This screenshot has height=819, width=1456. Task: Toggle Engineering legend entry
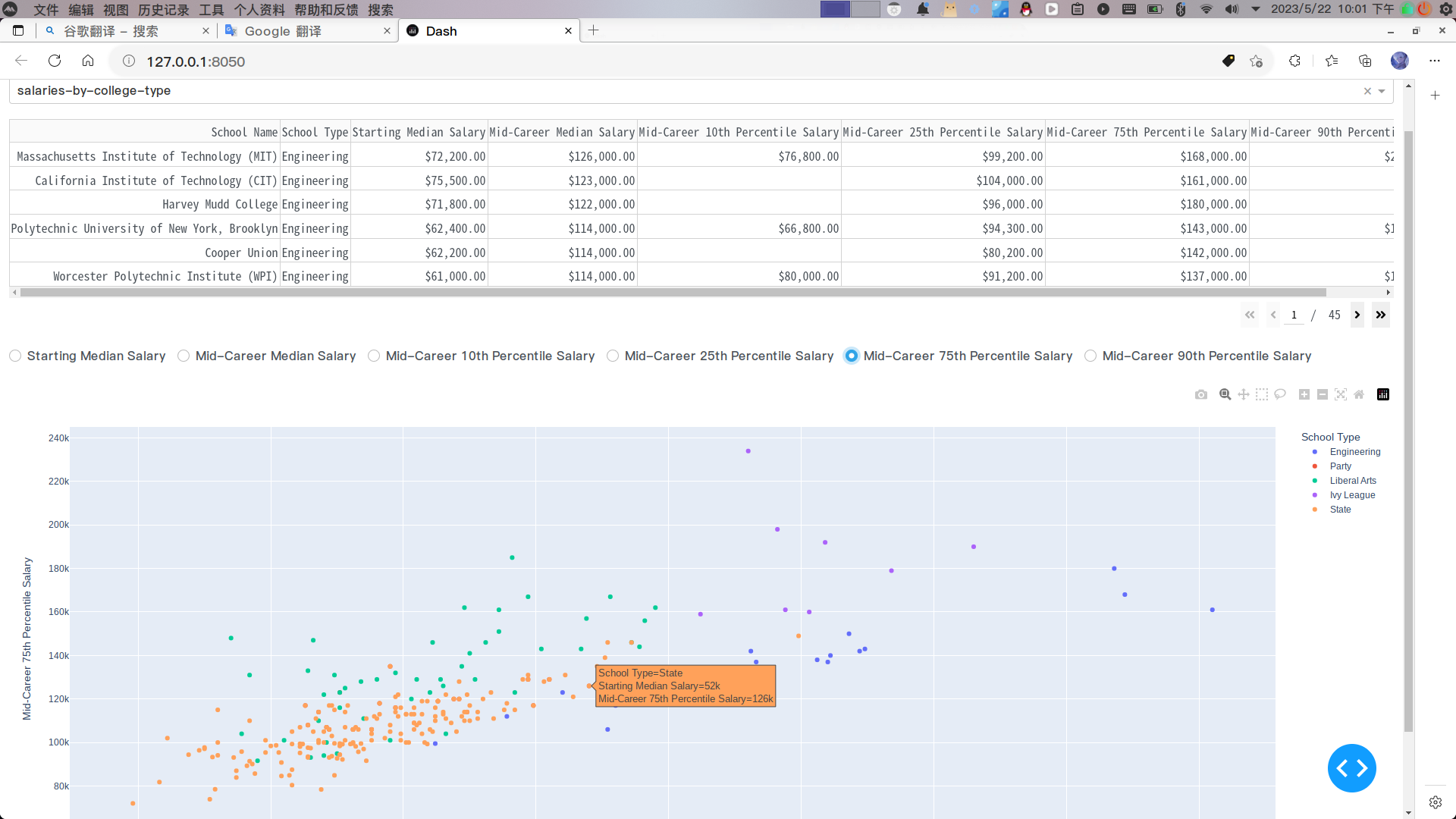[1354, 452]
